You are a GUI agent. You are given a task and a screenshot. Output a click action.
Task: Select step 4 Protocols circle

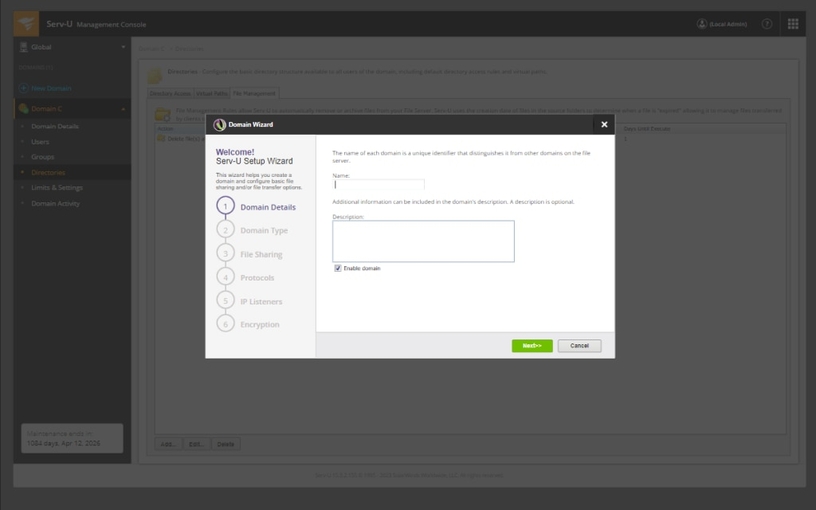(x=225, y=277)
